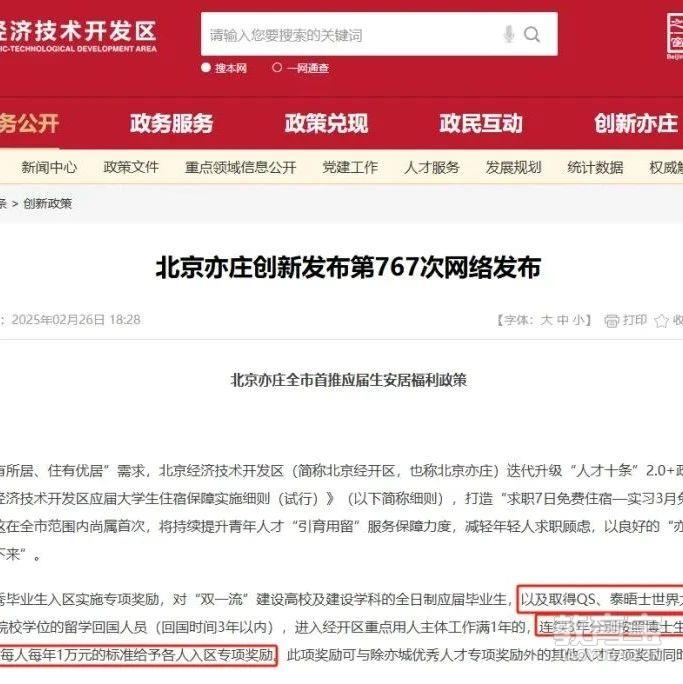Click the printer icon beside 打印

pos(611,321)
